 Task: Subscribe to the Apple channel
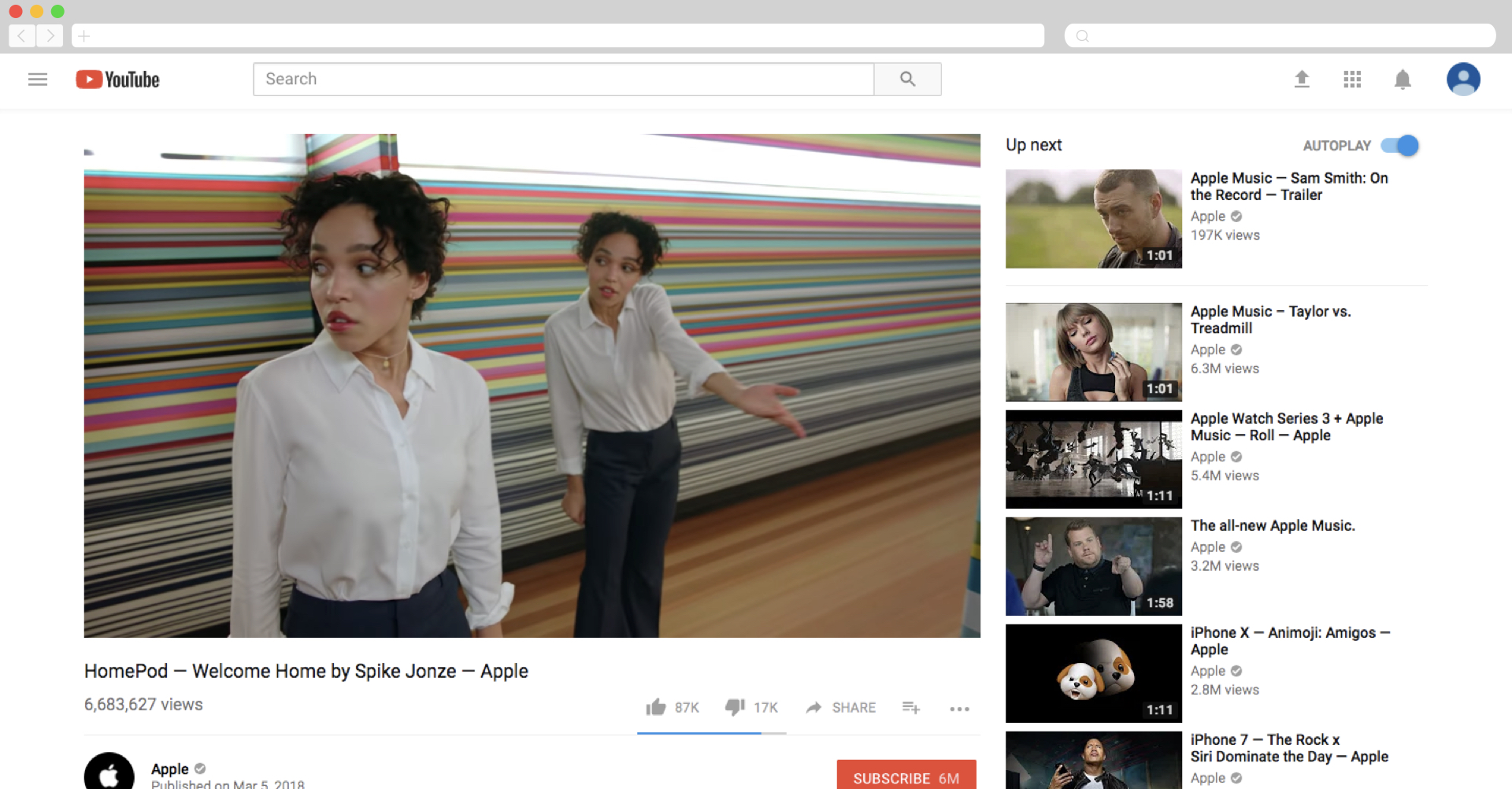pos(906,778)
